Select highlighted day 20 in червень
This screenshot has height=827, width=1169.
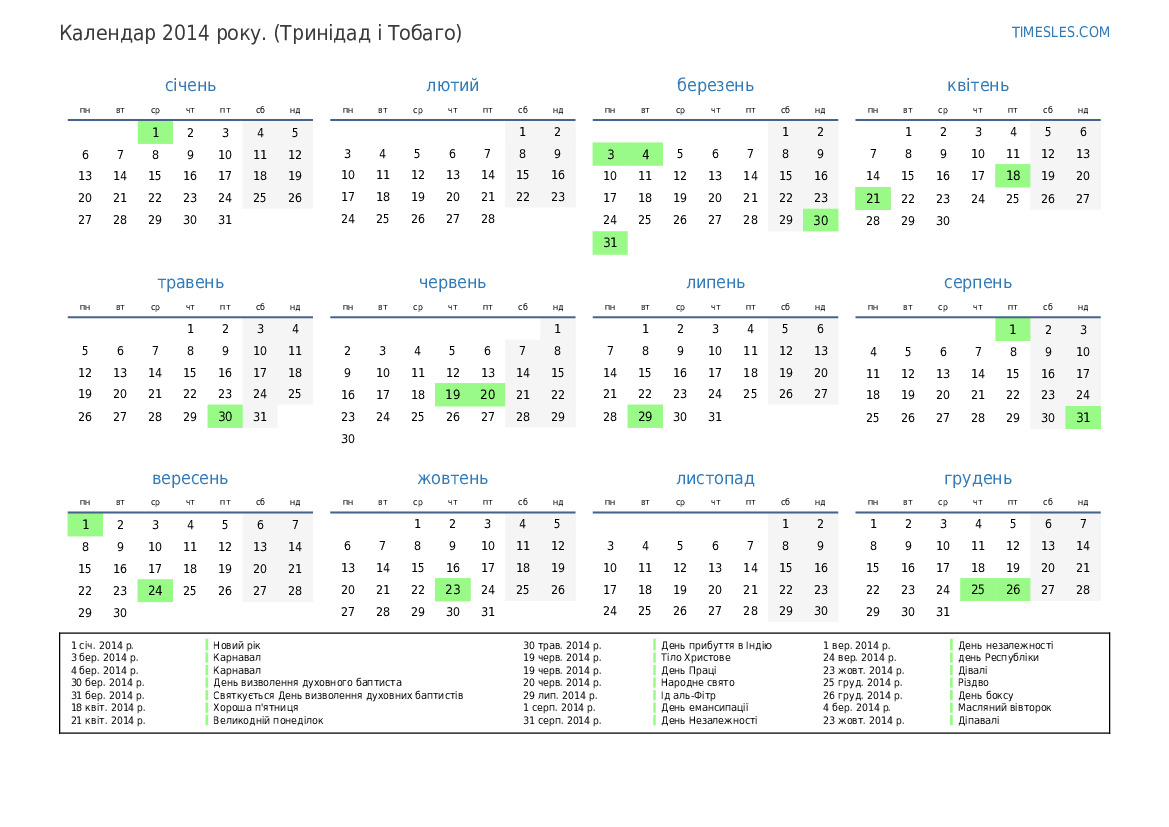tap(488, 394)
